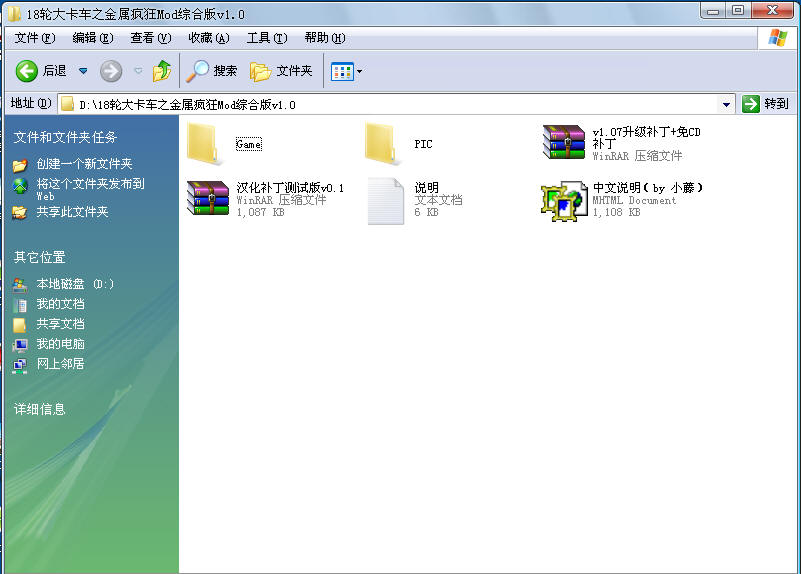Click 创建一个新文件夹 link
801x574 pixels.
click(x=84, y=164)
